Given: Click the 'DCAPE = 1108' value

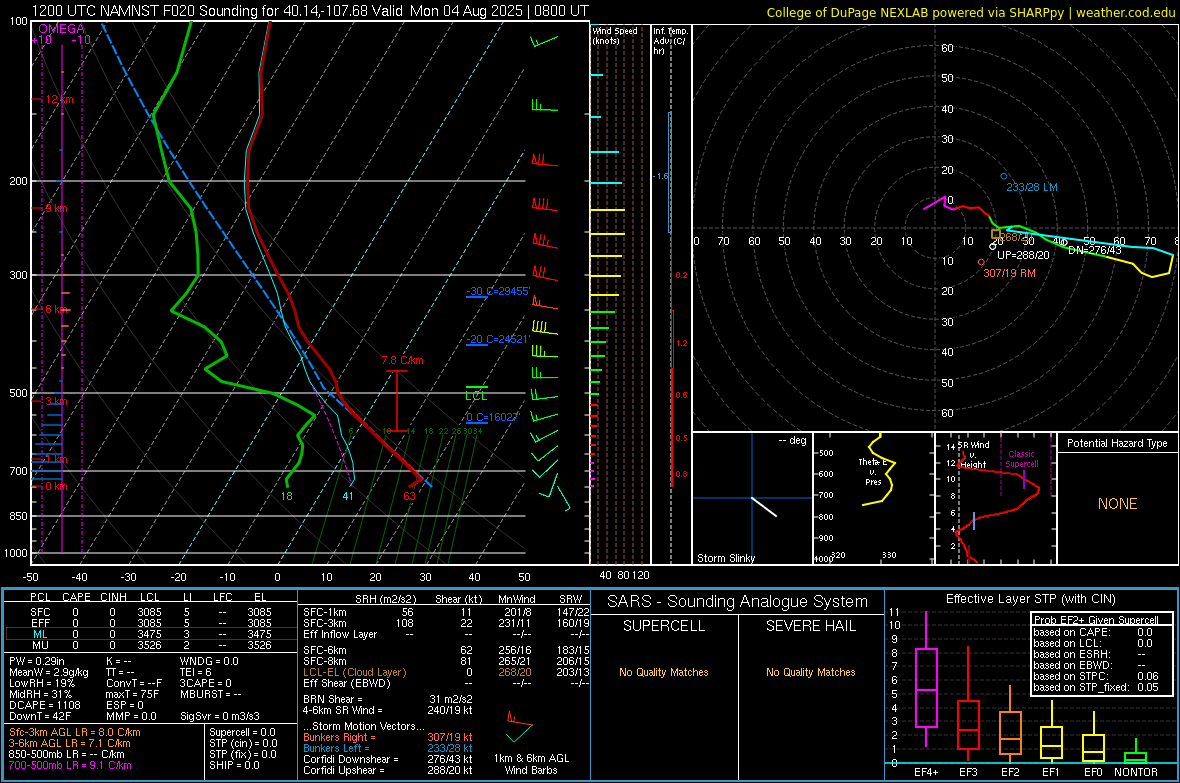Looking at the screenshot, I should pos(44,705).
